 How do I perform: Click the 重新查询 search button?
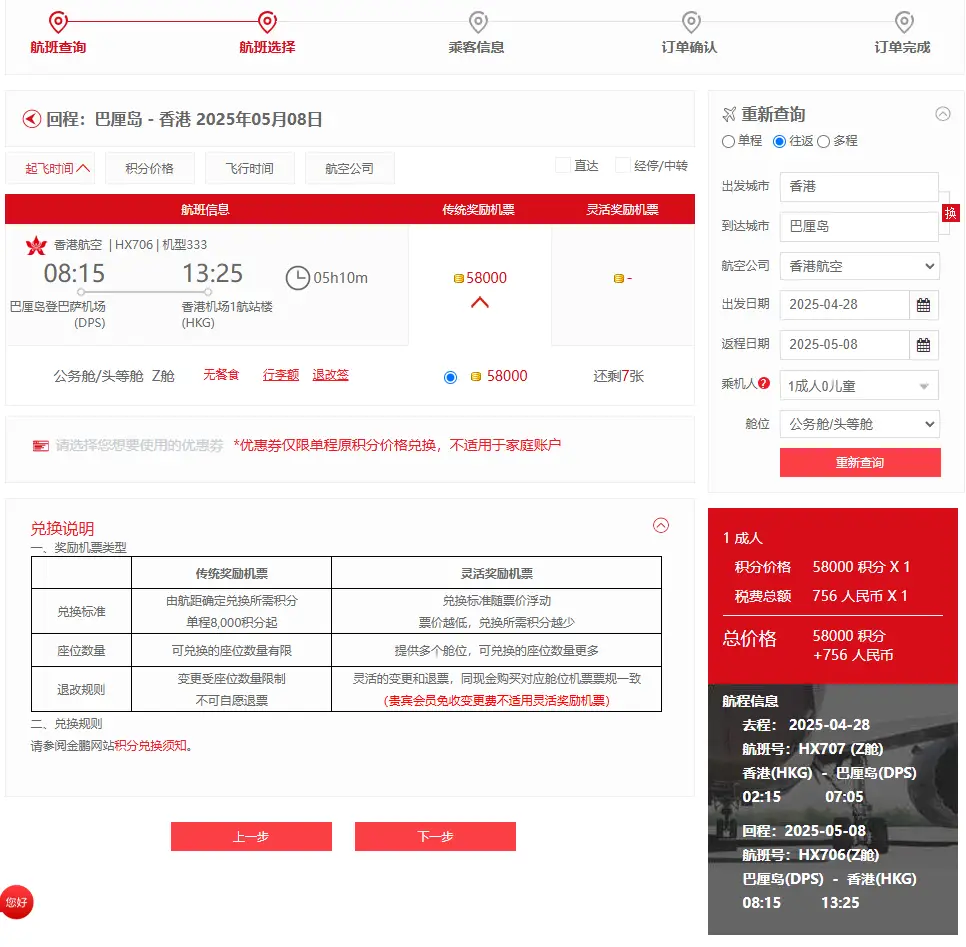pos(860,463)
